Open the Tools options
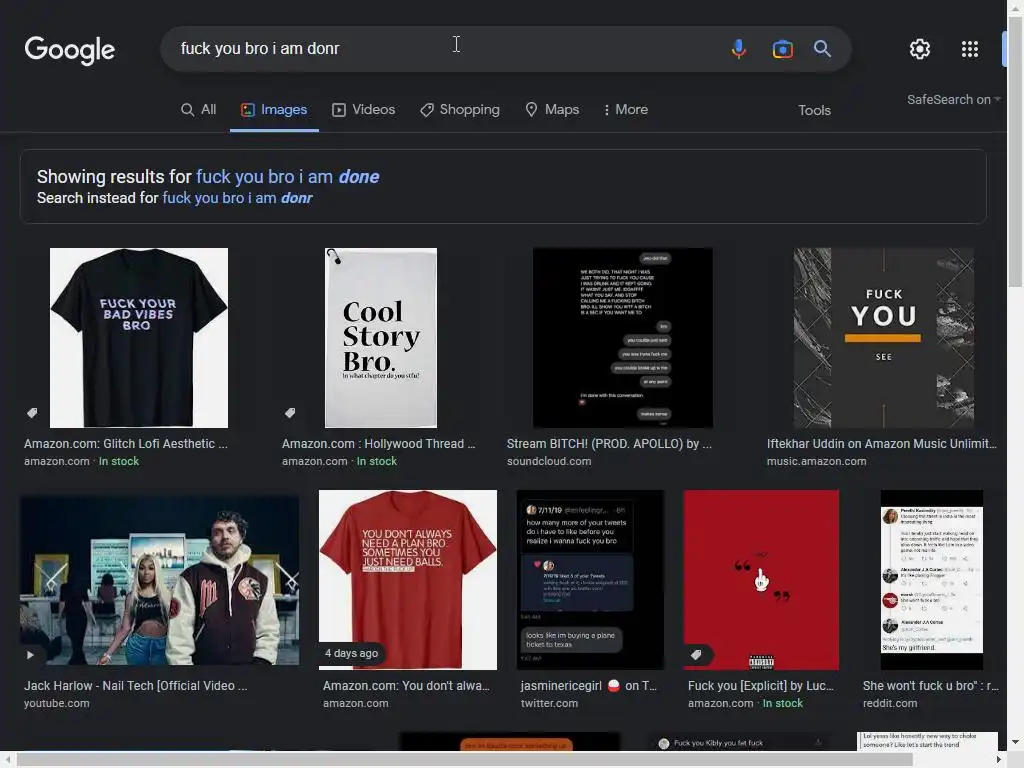 (x=814, y=110)
